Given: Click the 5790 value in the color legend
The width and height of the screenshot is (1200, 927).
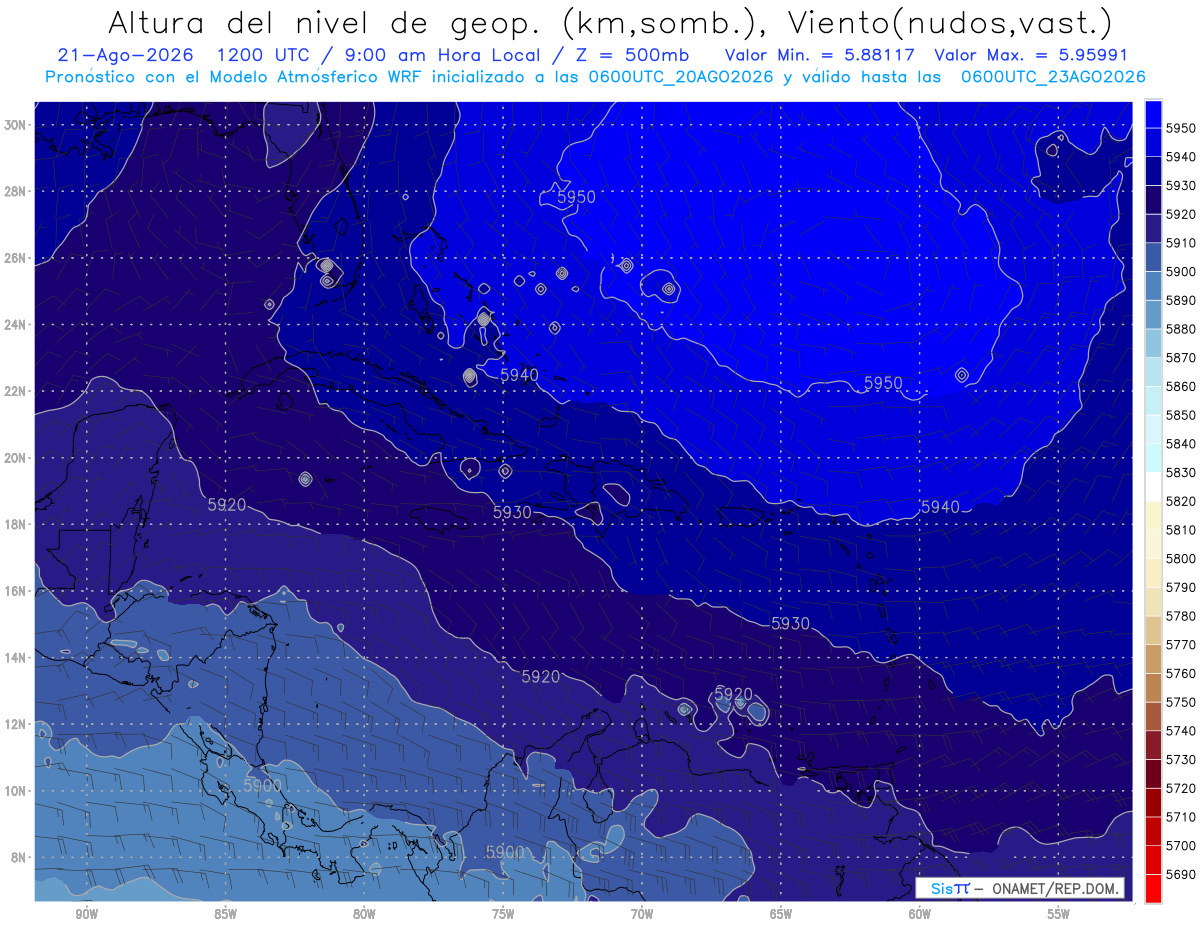Looking at the screenshot, I should [x=1180, y=587].
